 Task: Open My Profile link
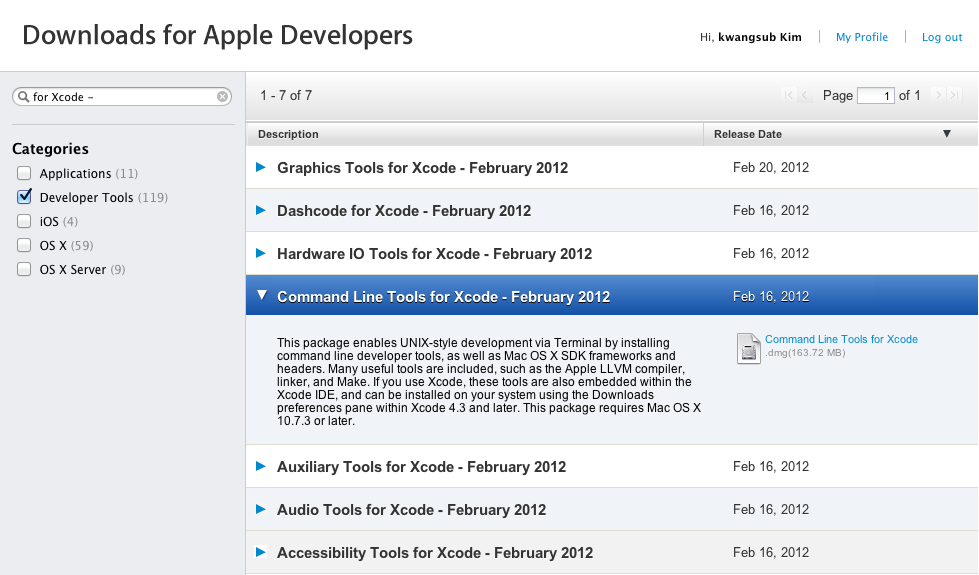[862, 37]
